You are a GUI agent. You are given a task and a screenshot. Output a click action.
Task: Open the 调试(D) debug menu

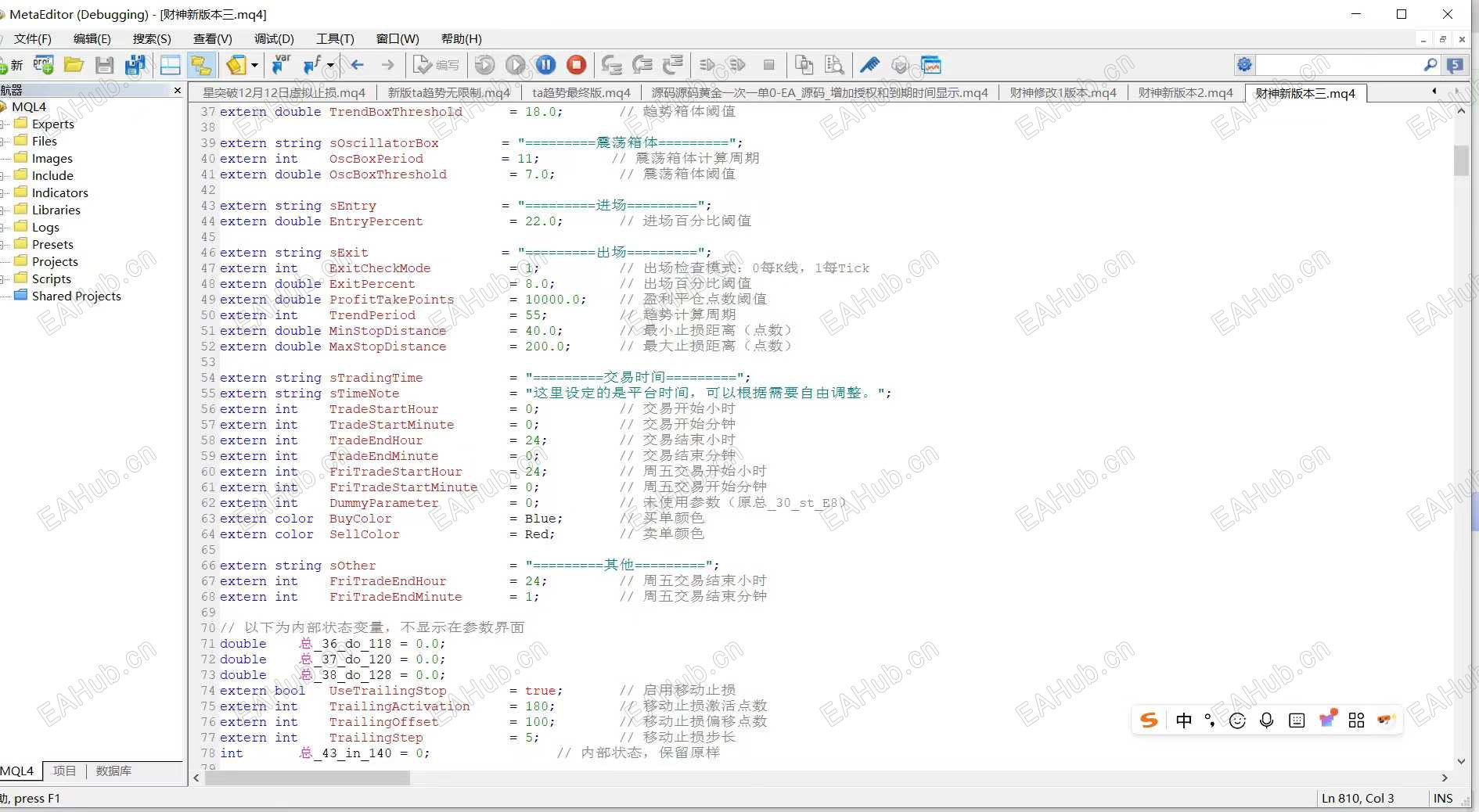point(274,38)
